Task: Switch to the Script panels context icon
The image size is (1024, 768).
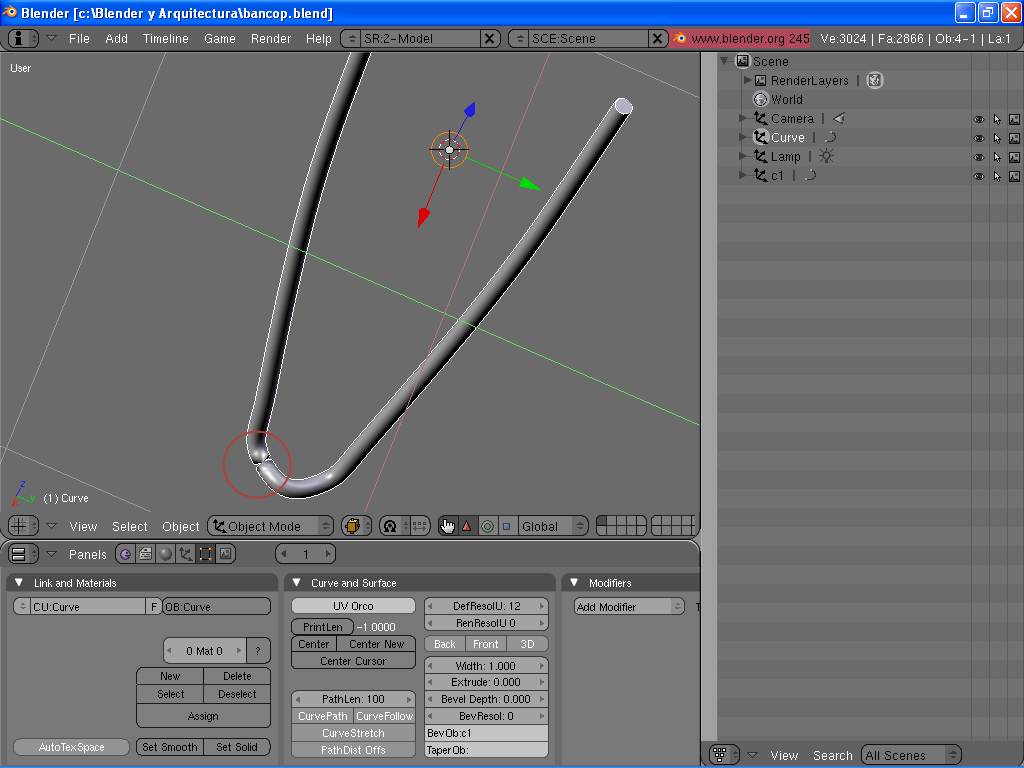Action: coord(146,554)
